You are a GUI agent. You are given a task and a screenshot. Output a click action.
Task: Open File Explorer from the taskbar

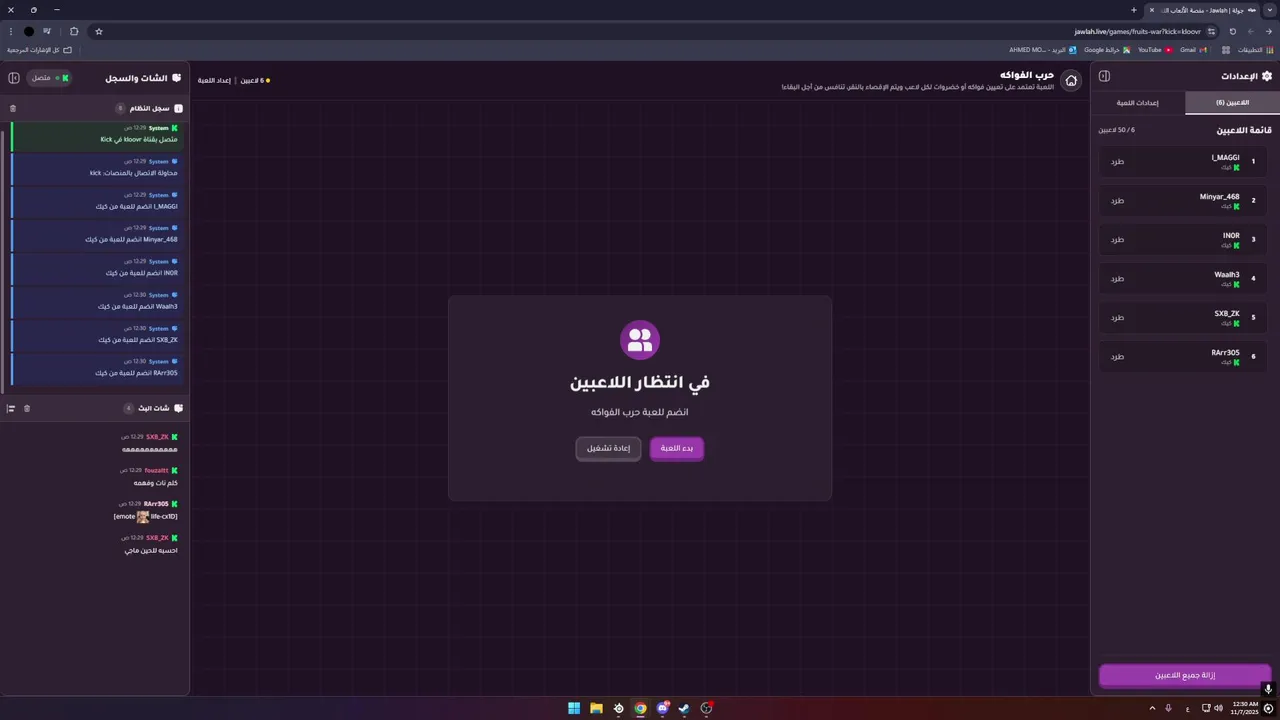(596, 708)
